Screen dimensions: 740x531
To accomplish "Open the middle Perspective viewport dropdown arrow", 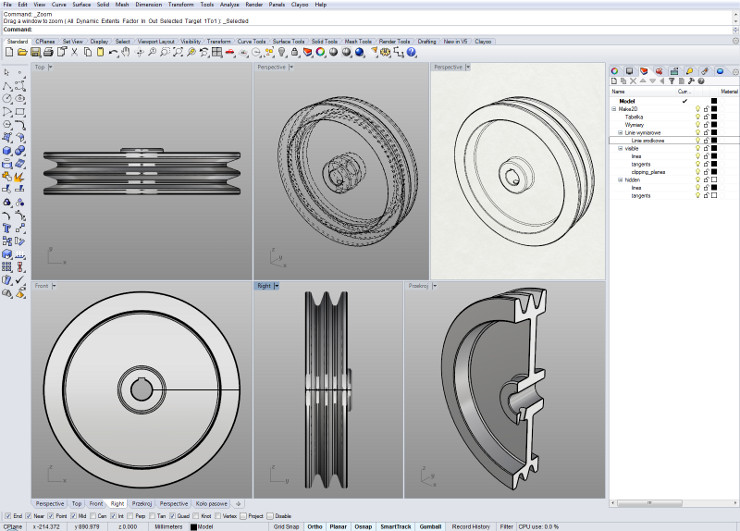I will [x=291, y=67].
